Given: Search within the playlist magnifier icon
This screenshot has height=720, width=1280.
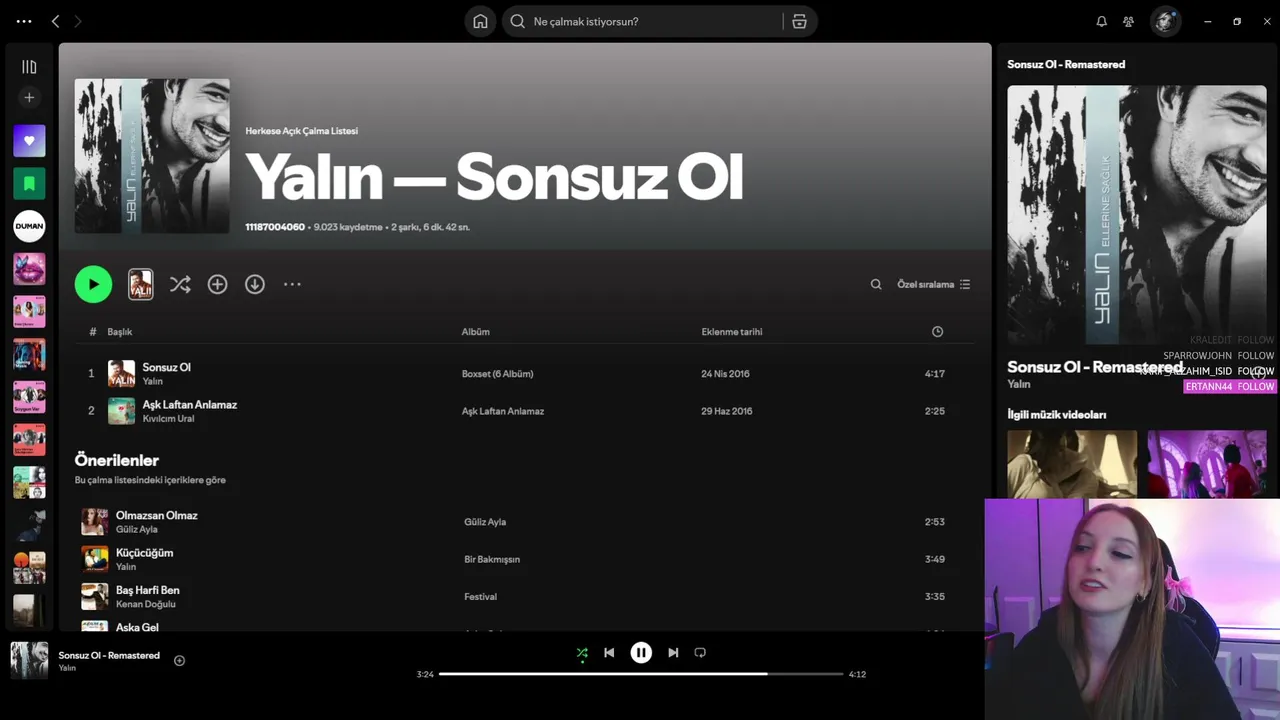Looking at the screenshot, I should 876,284.
